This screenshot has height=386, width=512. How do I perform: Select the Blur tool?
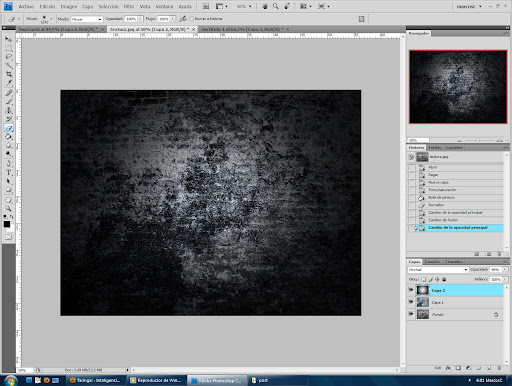[8, 145]
